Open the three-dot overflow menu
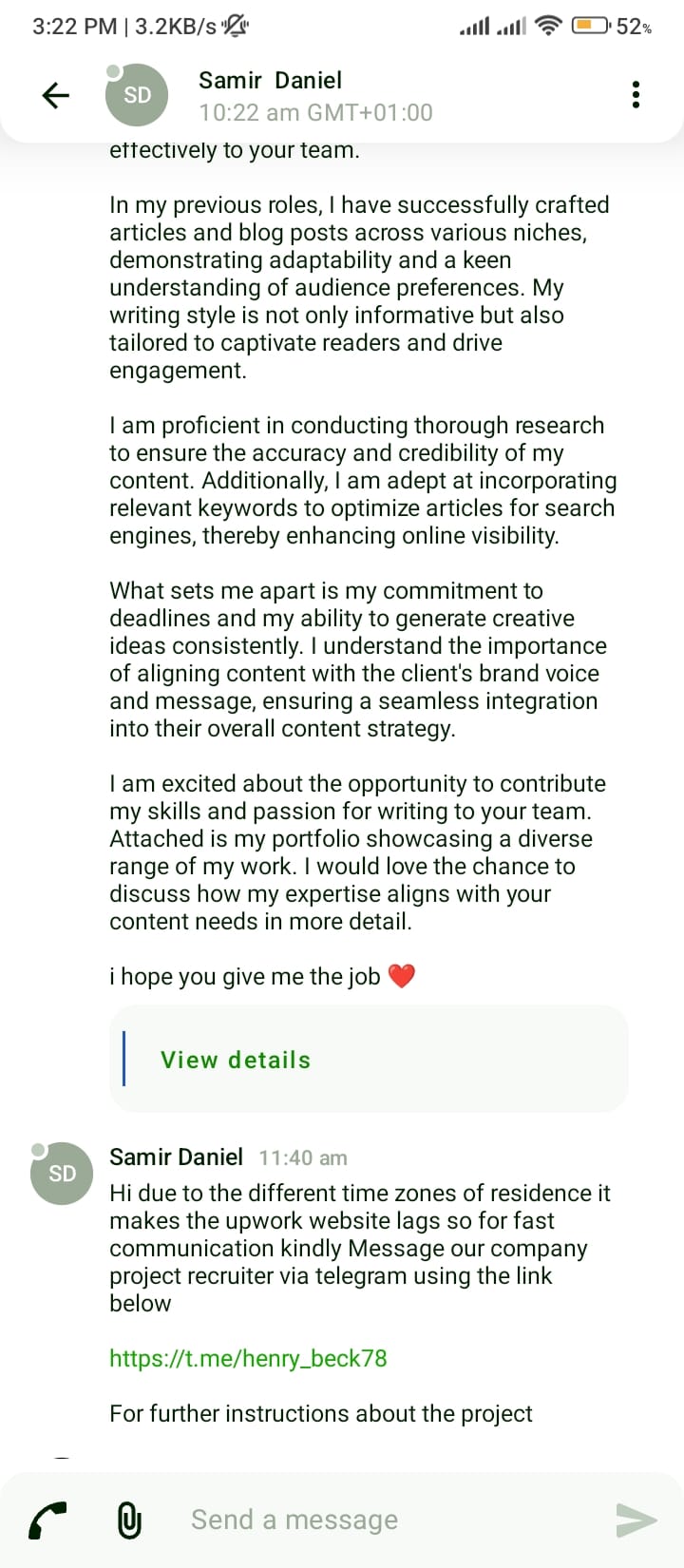This screenshot has width=684, height=1568. point(636,95)
